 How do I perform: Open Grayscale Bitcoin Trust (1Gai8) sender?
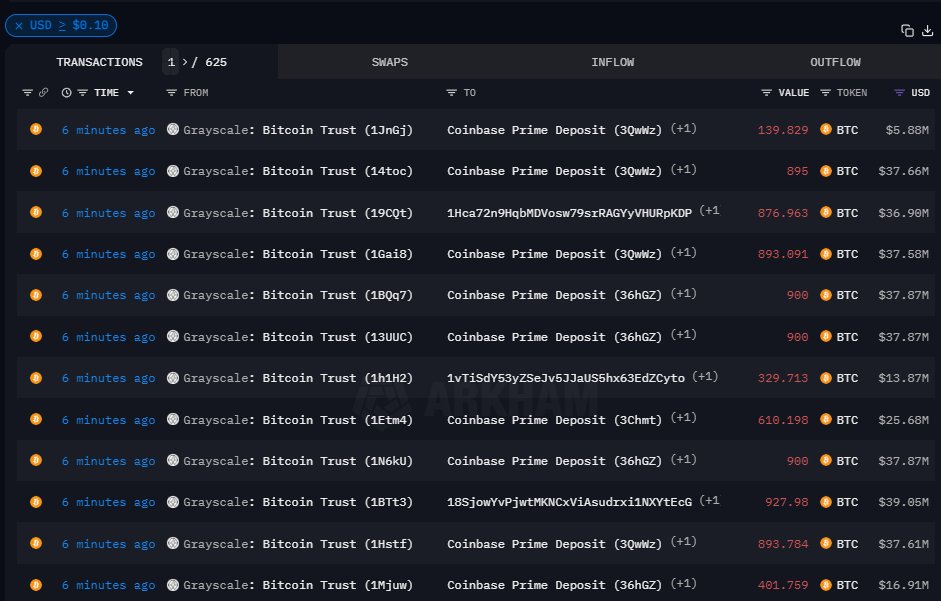[298, 254]
